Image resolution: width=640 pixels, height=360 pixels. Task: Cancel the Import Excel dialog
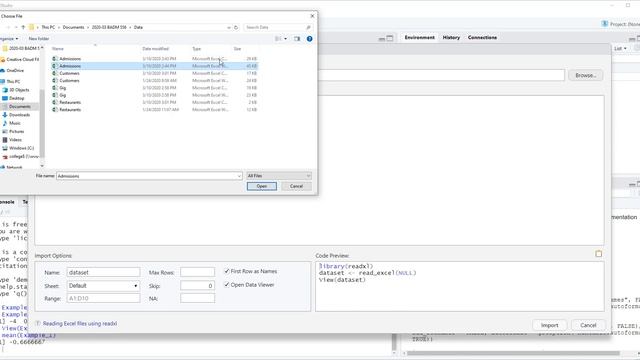click(x=588, y=325)
